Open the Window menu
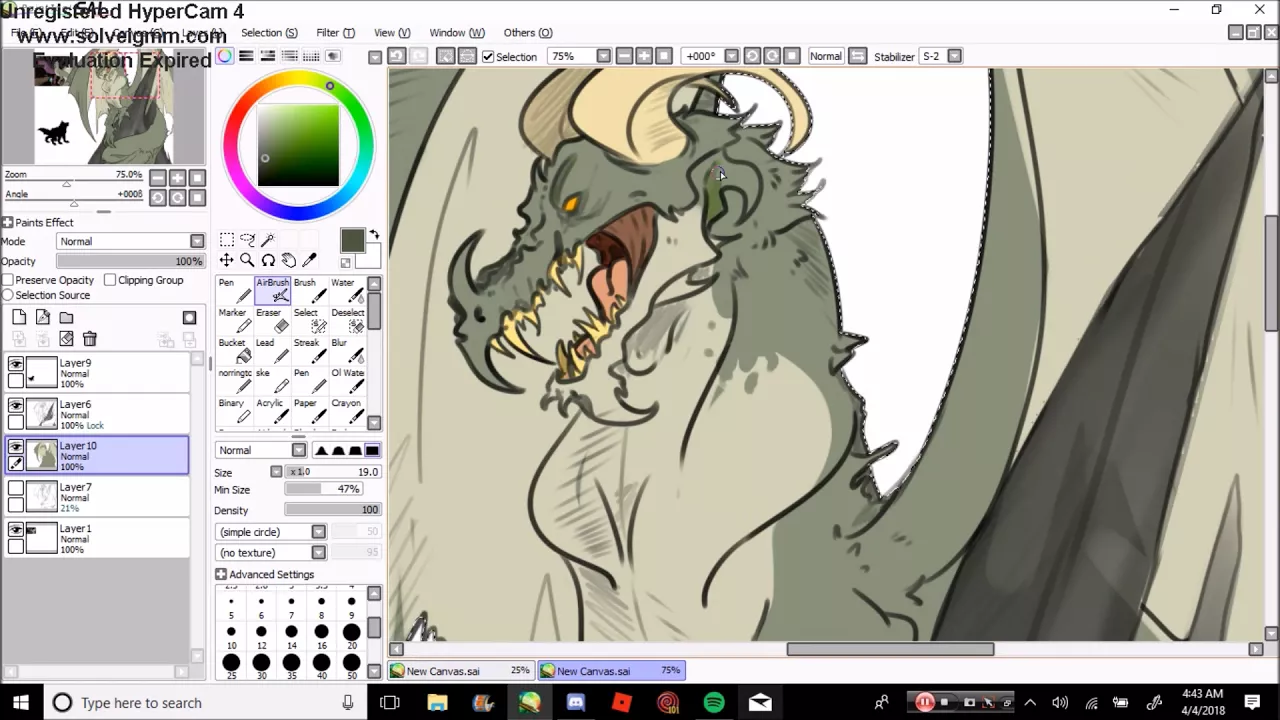The height and width of the screenshot is (720, 1280). click(x=456, y=32)
